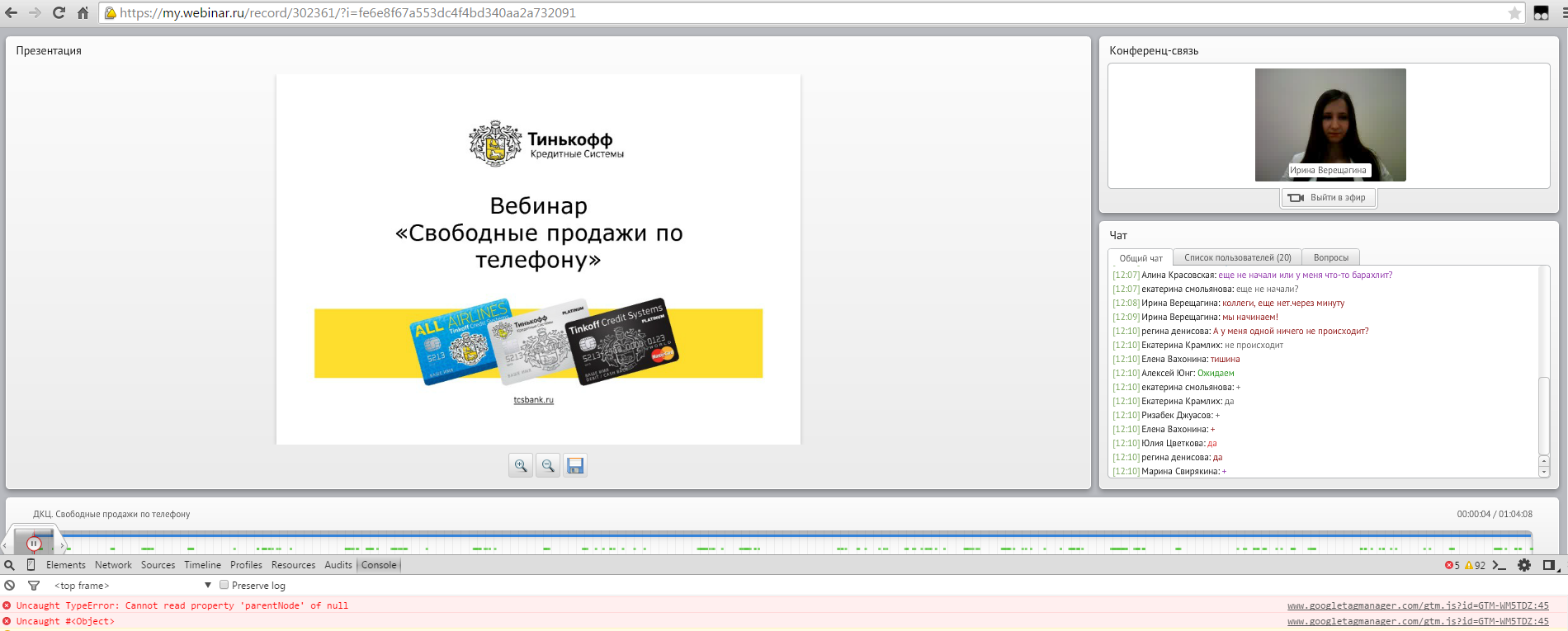Reload the webinar page
Screen dimensions: 1568x631
59,13
